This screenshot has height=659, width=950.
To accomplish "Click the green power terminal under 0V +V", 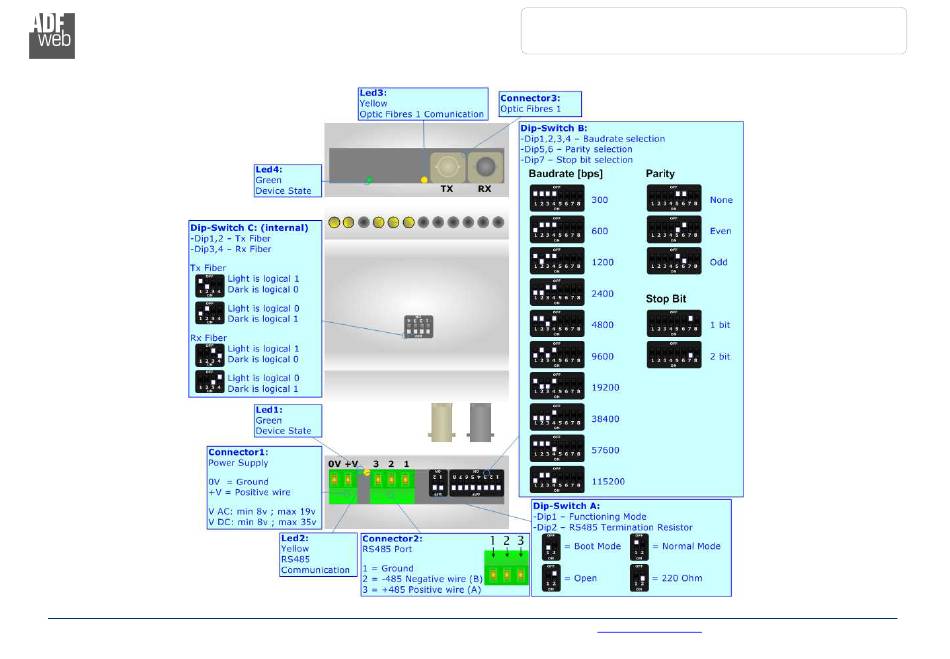I will coord(342,486).
